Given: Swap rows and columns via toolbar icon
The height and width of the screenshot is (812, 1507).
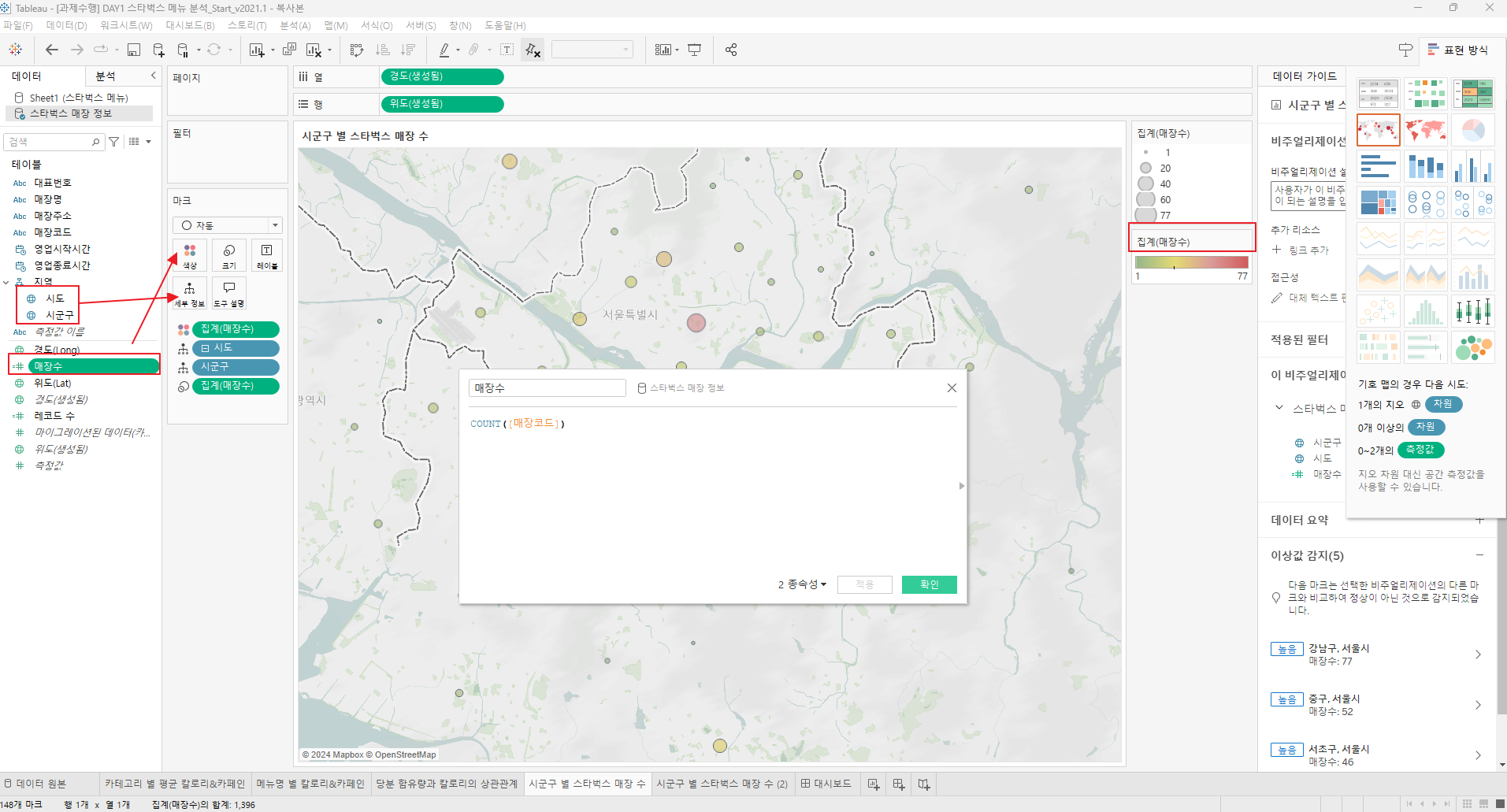Looking at the screenshot, I should [x=357, y=50].
